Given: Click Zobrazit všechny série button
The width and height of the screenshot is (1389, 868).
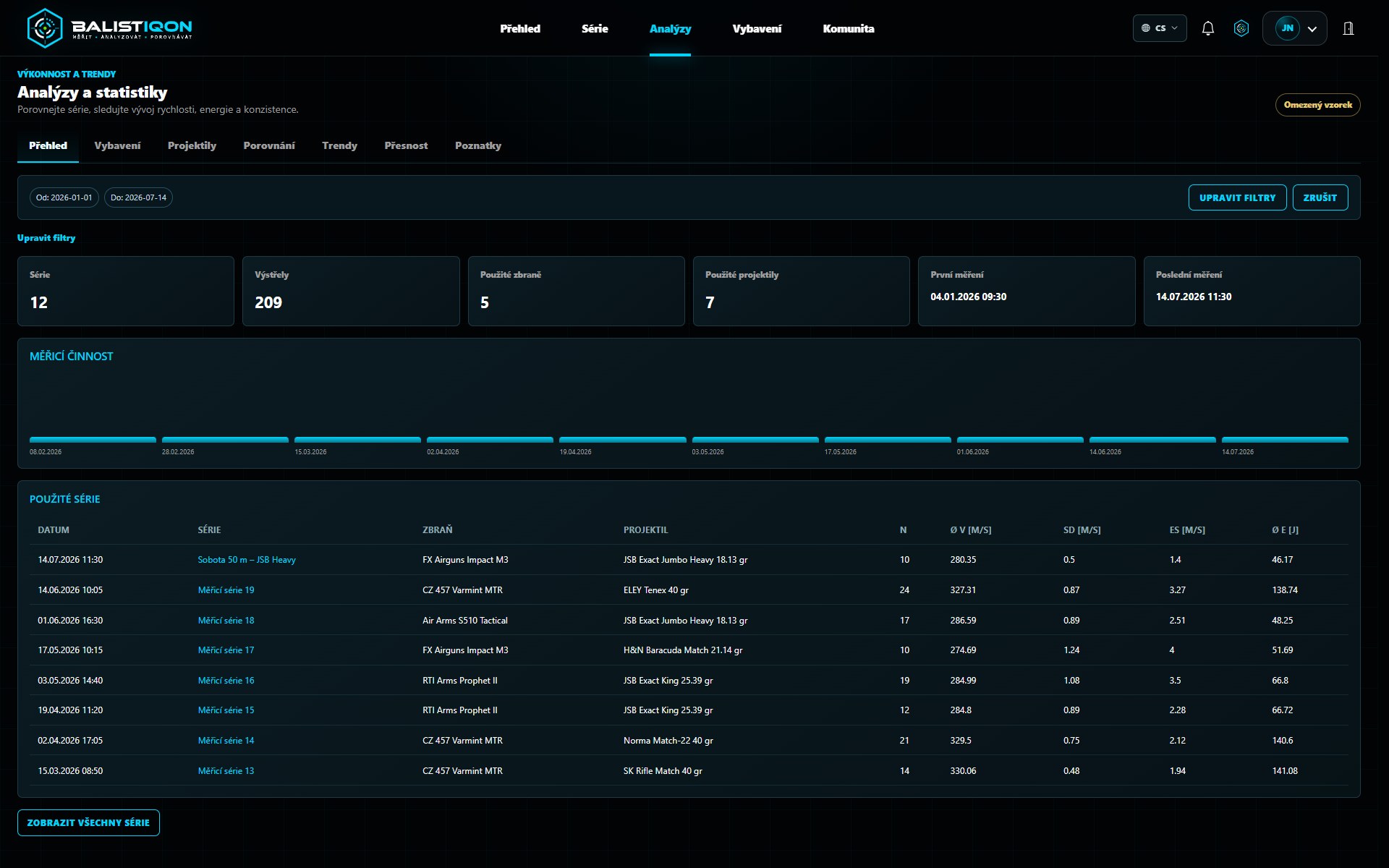Looking at the screenshot, I should click(x=88, y=822).
